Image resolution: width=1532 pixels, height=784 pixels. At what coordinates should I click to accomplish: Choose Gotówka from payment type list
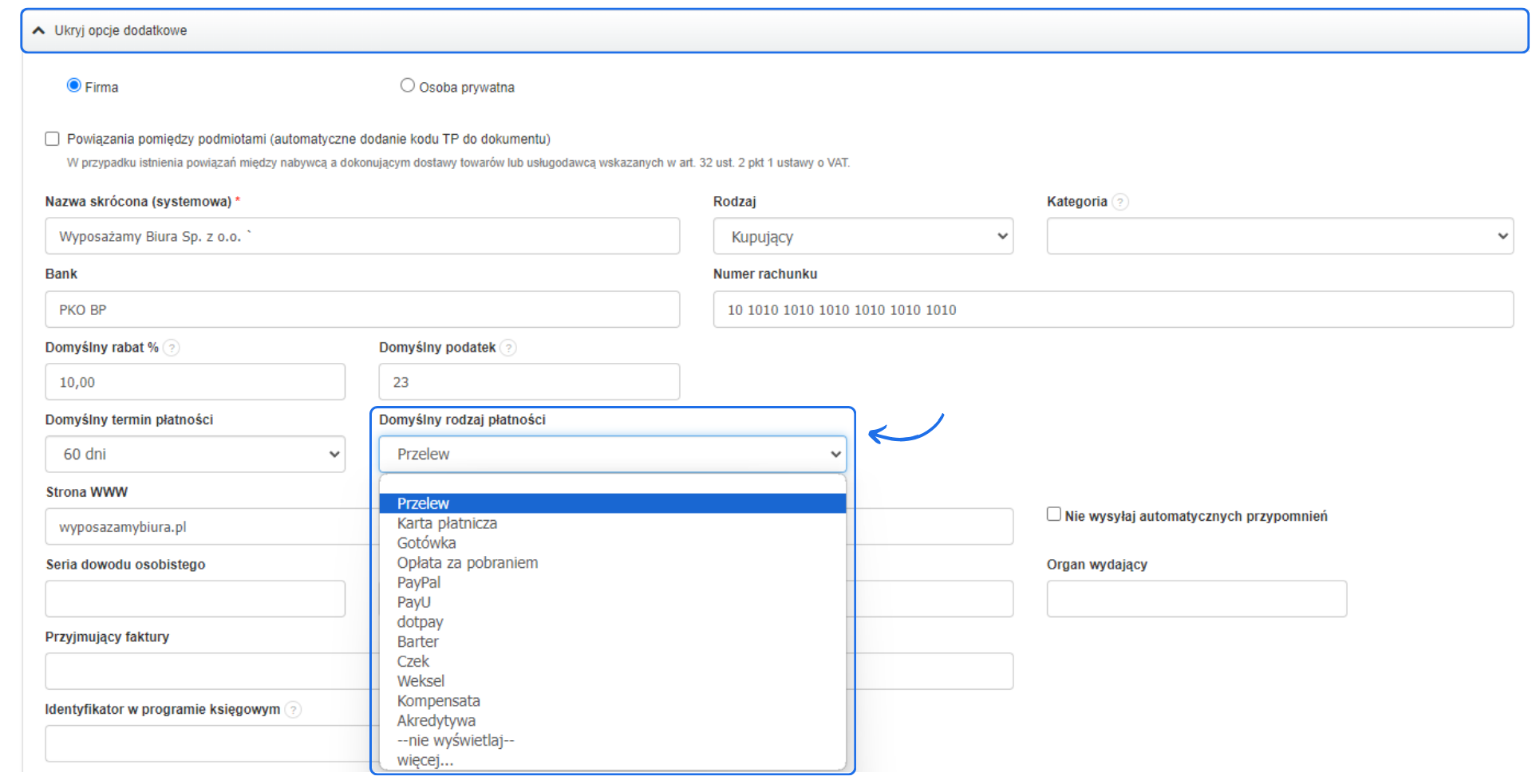(x=427, y=543)
